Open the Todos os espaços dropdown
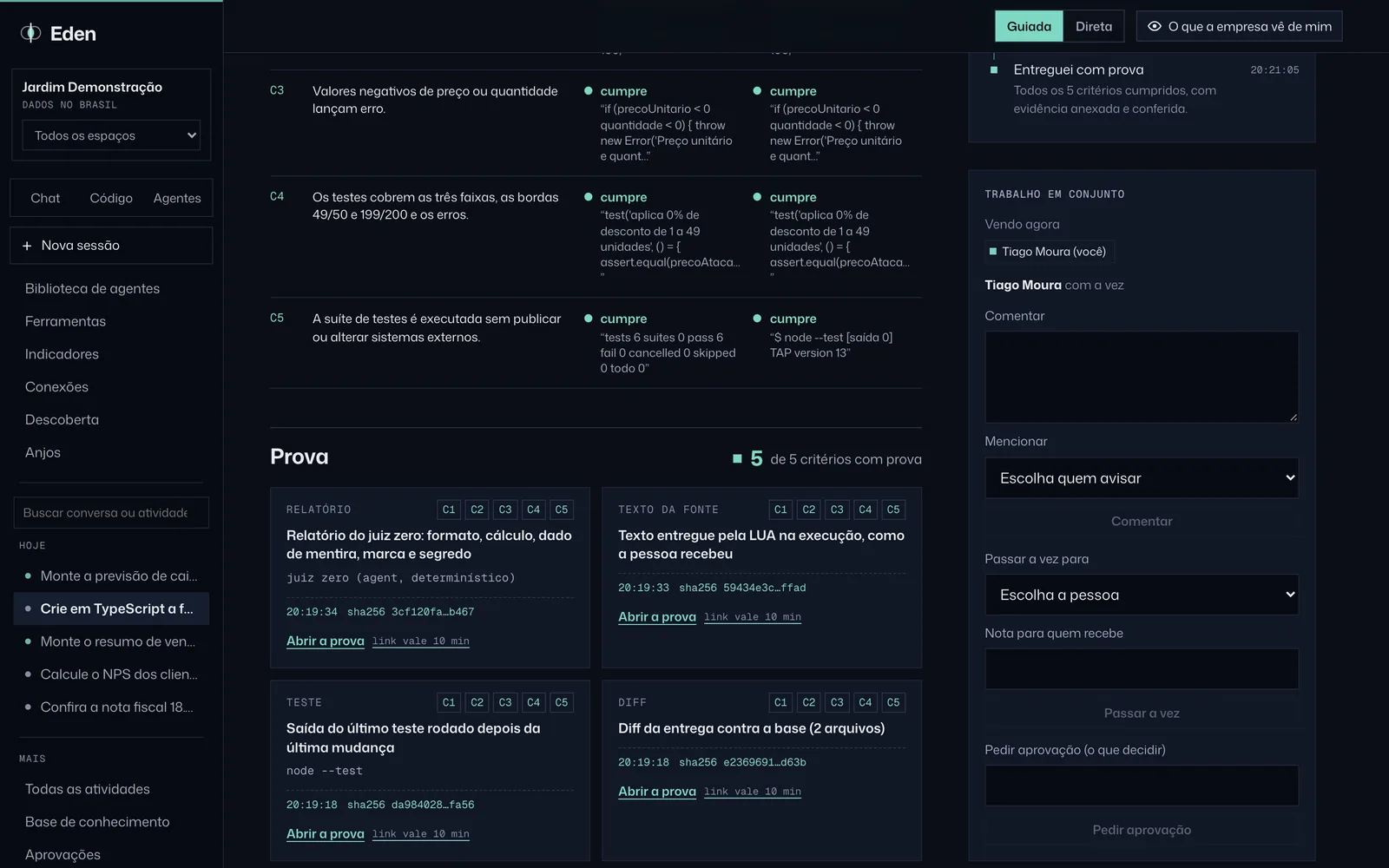The image size is (1389, 868). (111, 135)
